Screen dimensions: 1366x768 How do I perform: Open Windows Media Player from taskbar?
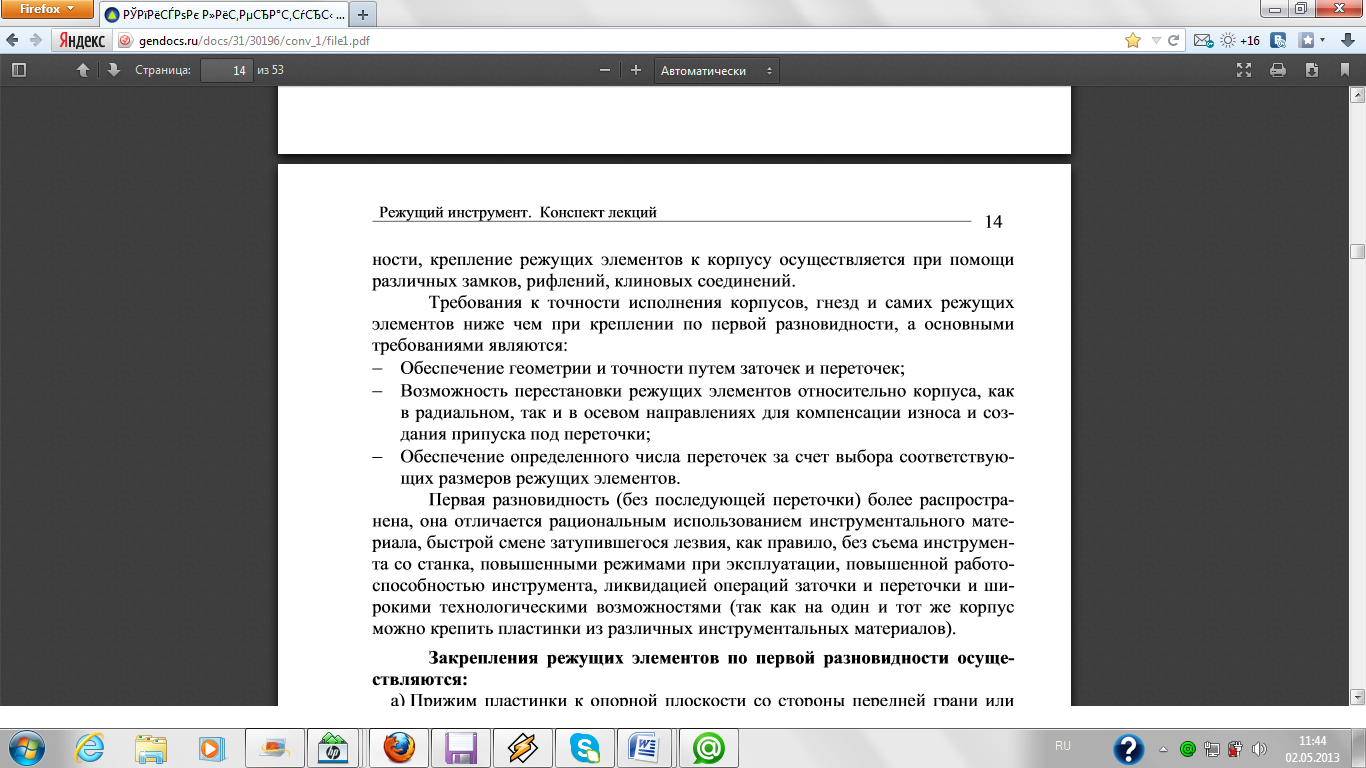coord(211,747)
